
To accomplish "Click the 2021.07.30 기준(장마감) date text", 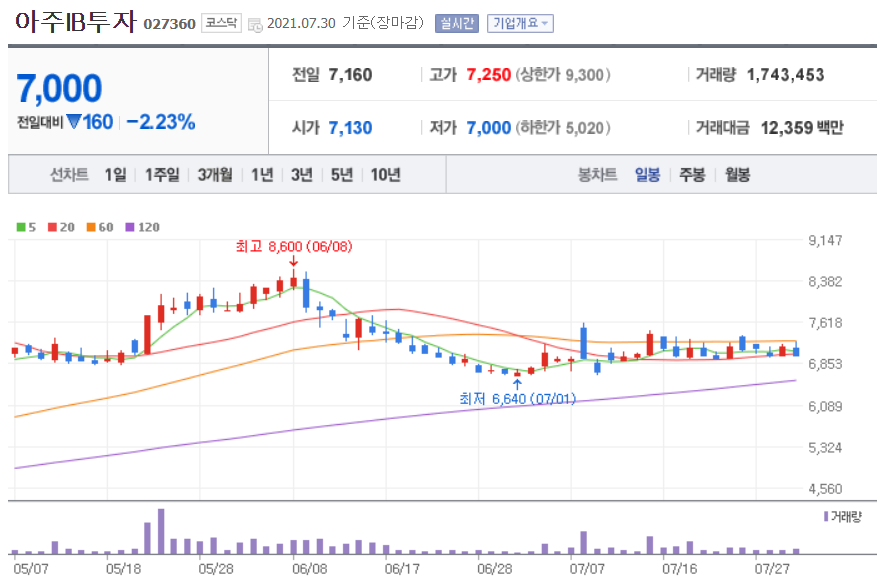I will (345, 23).
